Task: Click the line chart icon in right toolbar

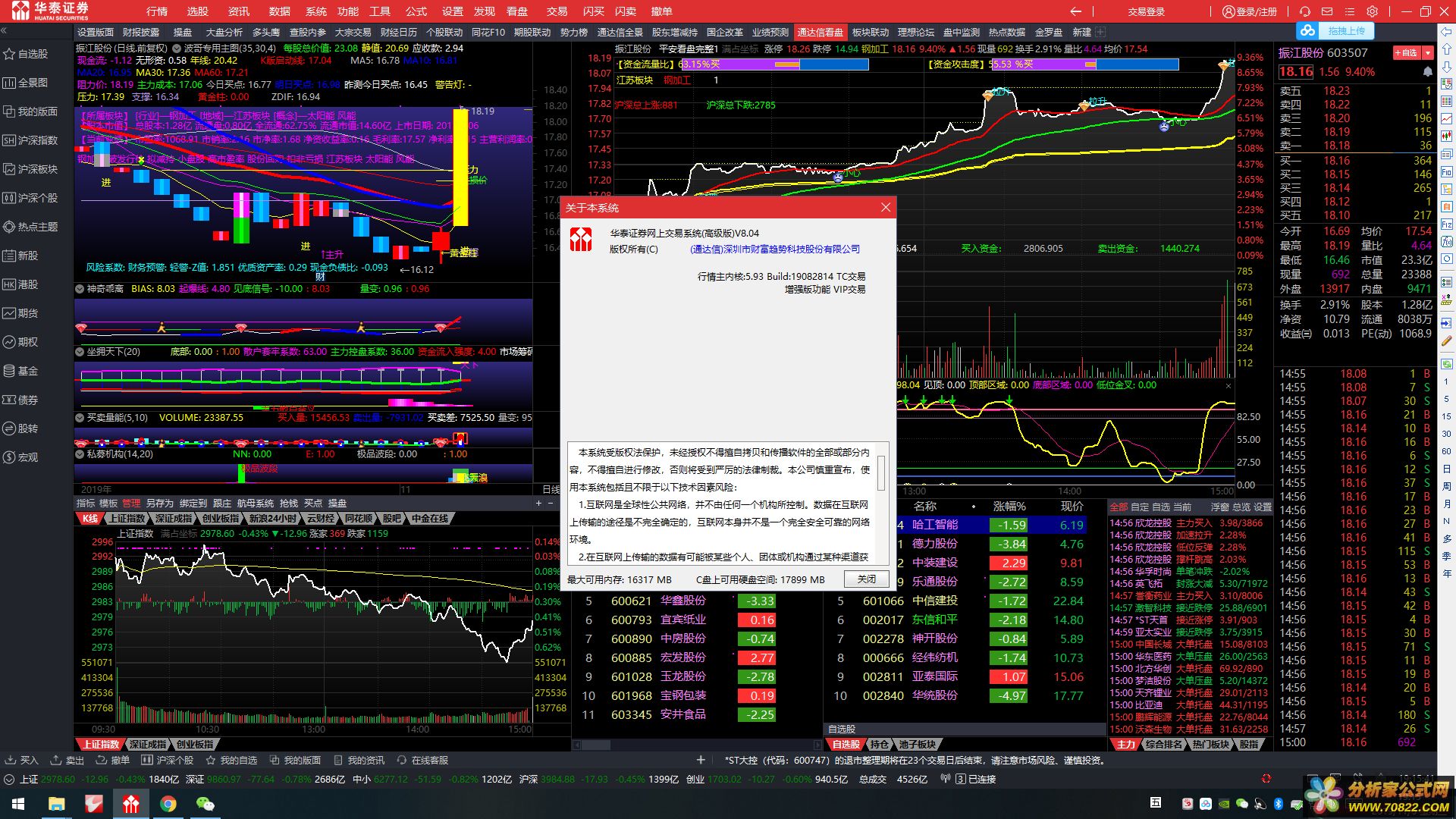Action: (1447, 118)
